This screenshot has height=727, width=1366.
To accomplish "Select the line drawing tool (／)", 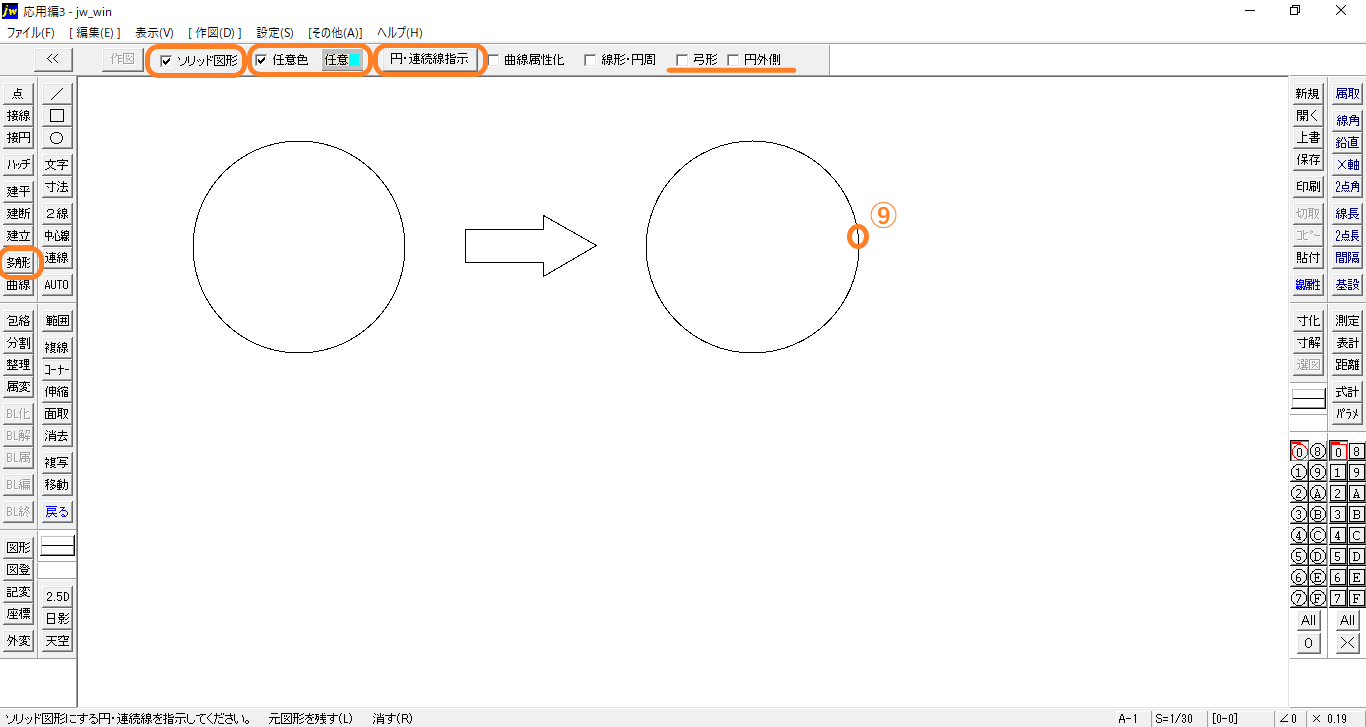I will click(57, 93).
